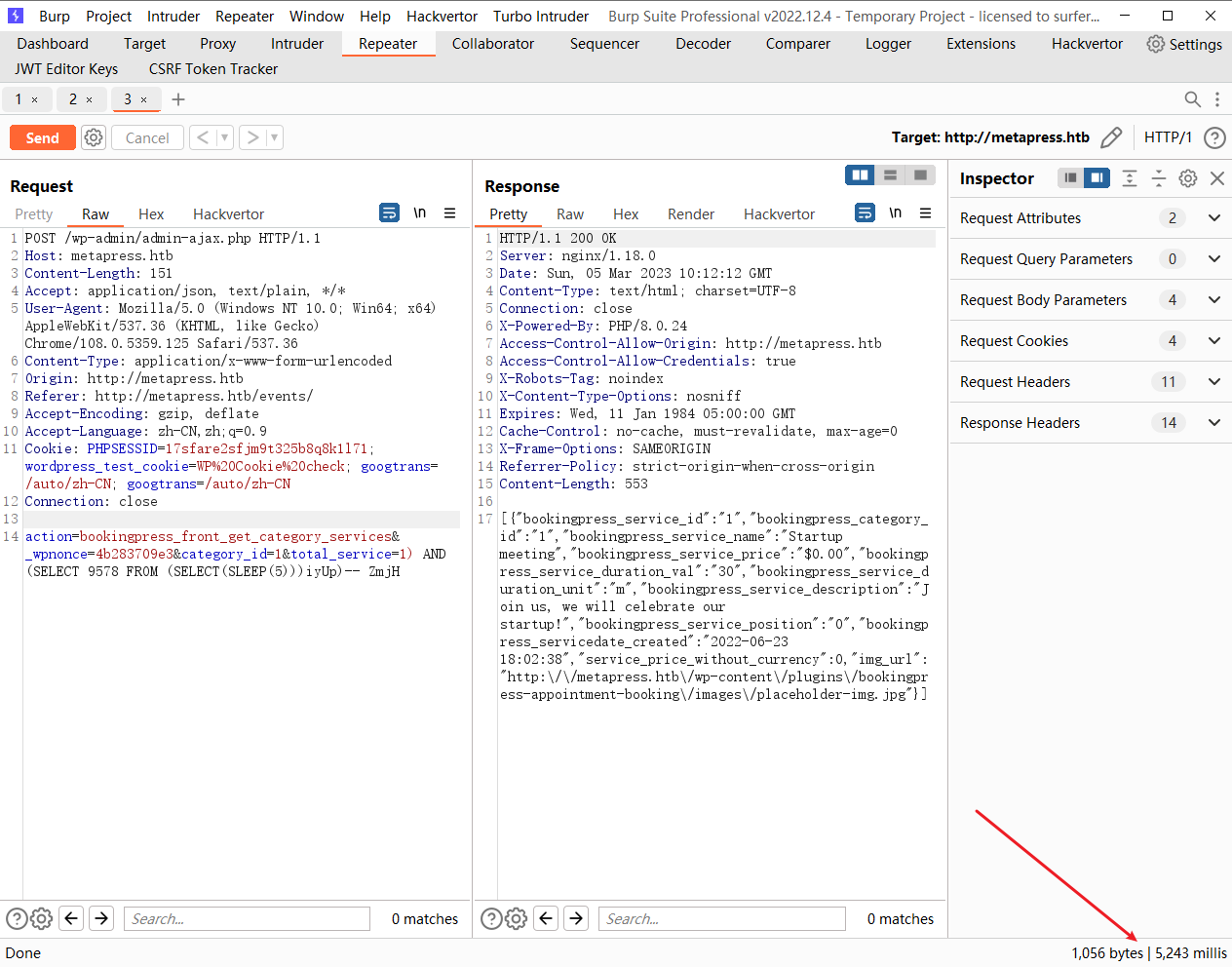Open the Logger tab

click(x=888, y=44)
